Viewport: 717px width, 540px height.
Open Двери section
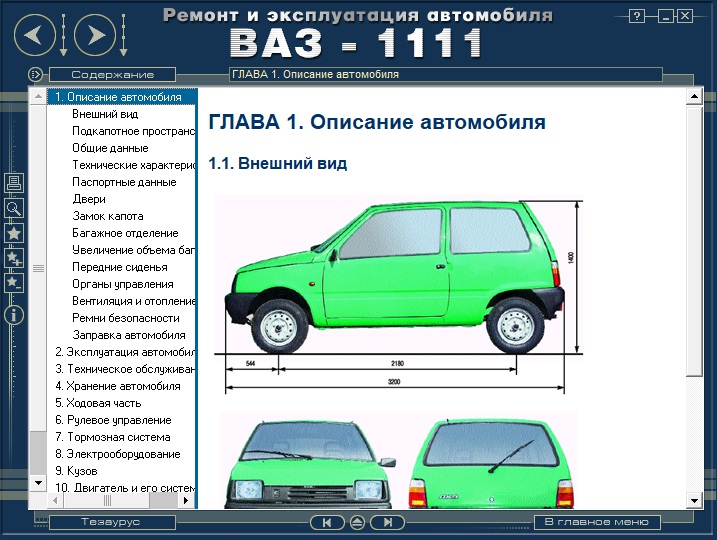pos(89,199)
